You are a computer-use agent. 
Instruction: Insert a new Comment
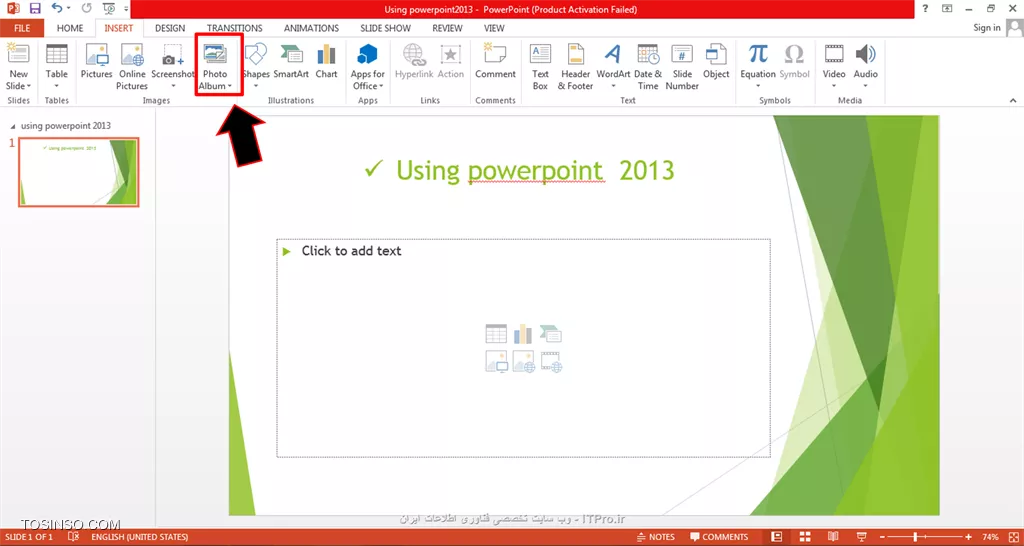click(496, 62)
